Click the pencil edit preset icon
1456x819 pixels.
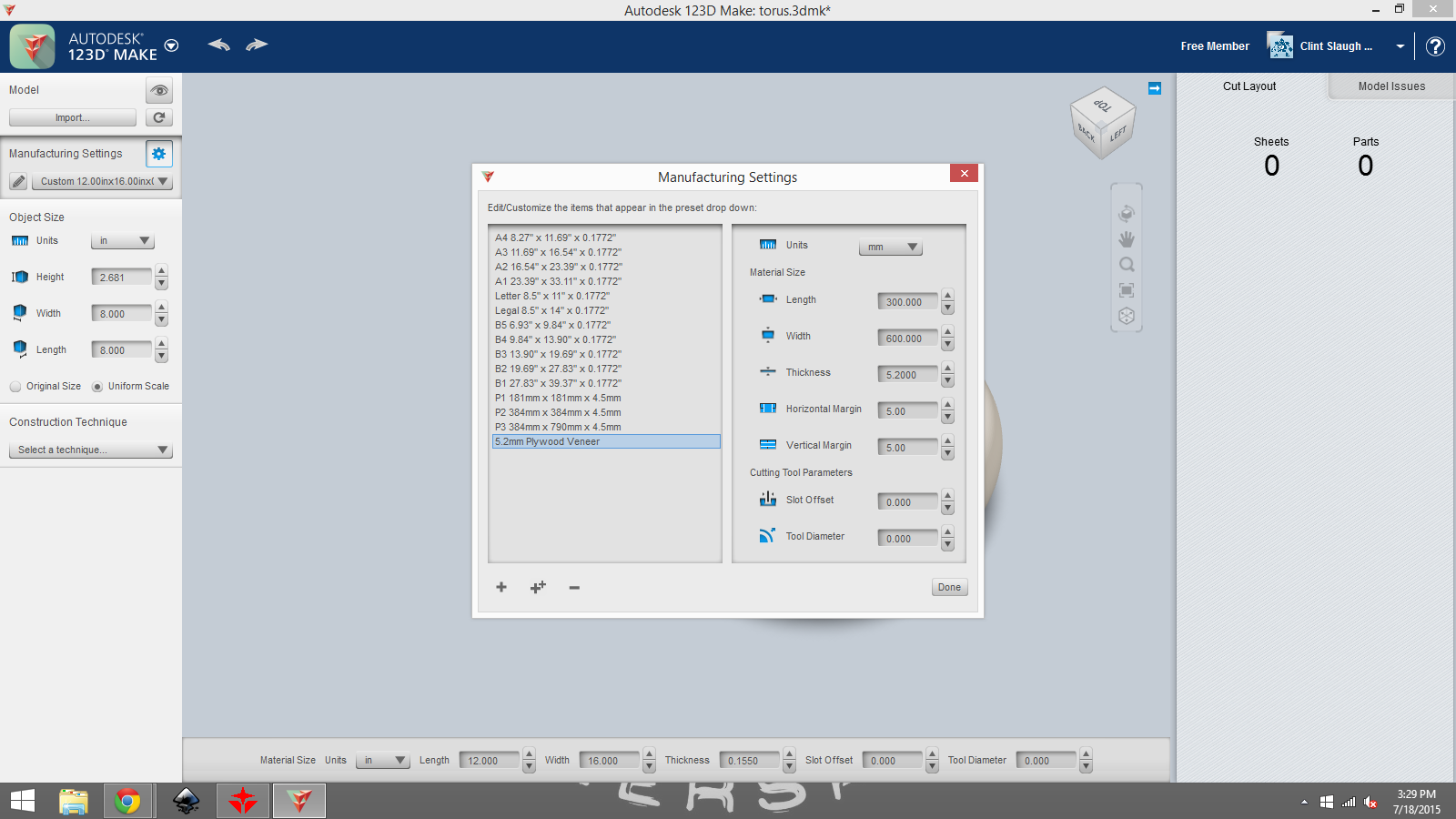[x=18, y=181]
